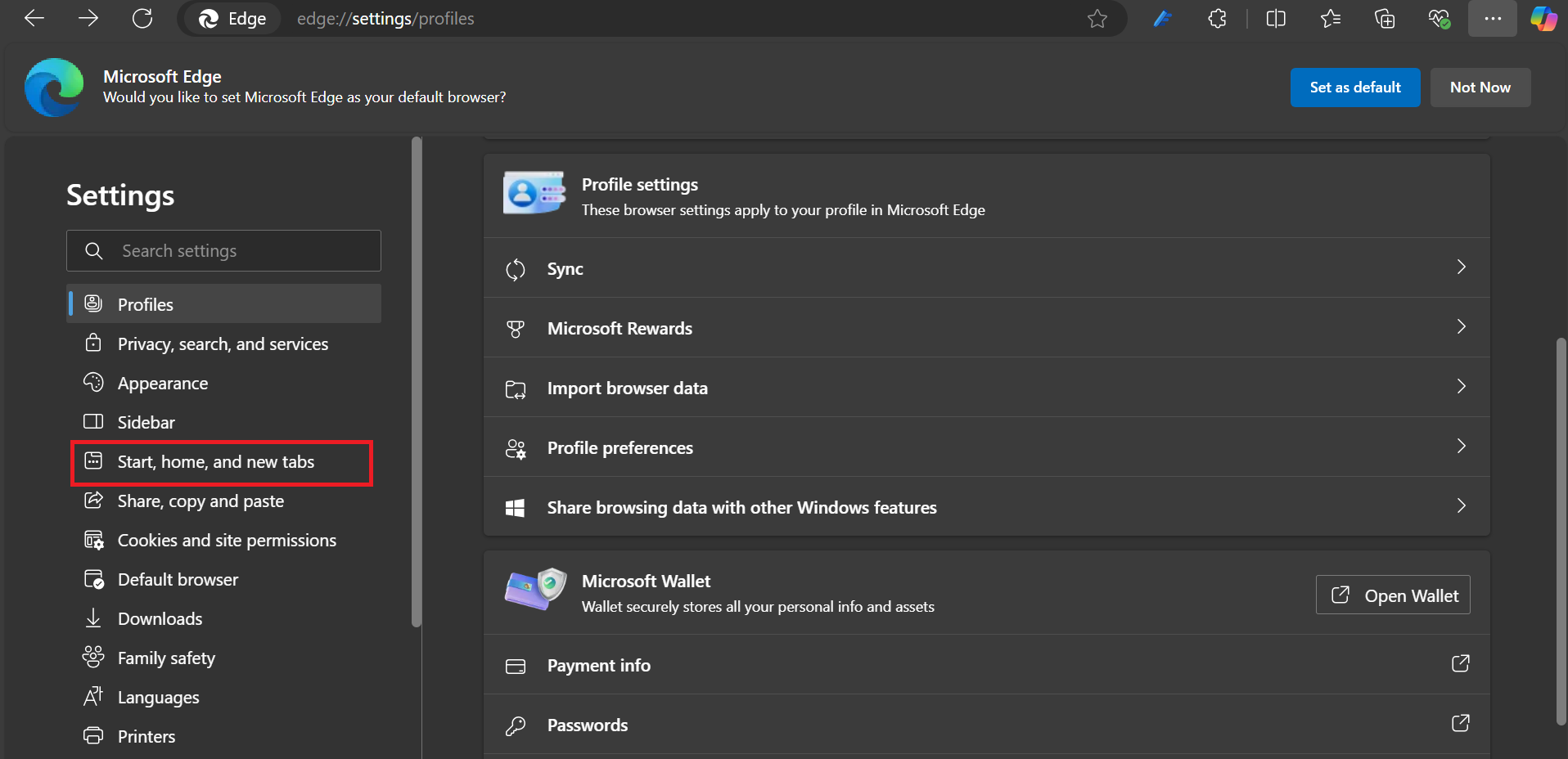1568x759 pixels.
Task: Expand Sync with its chevron
Action: 1461,267
